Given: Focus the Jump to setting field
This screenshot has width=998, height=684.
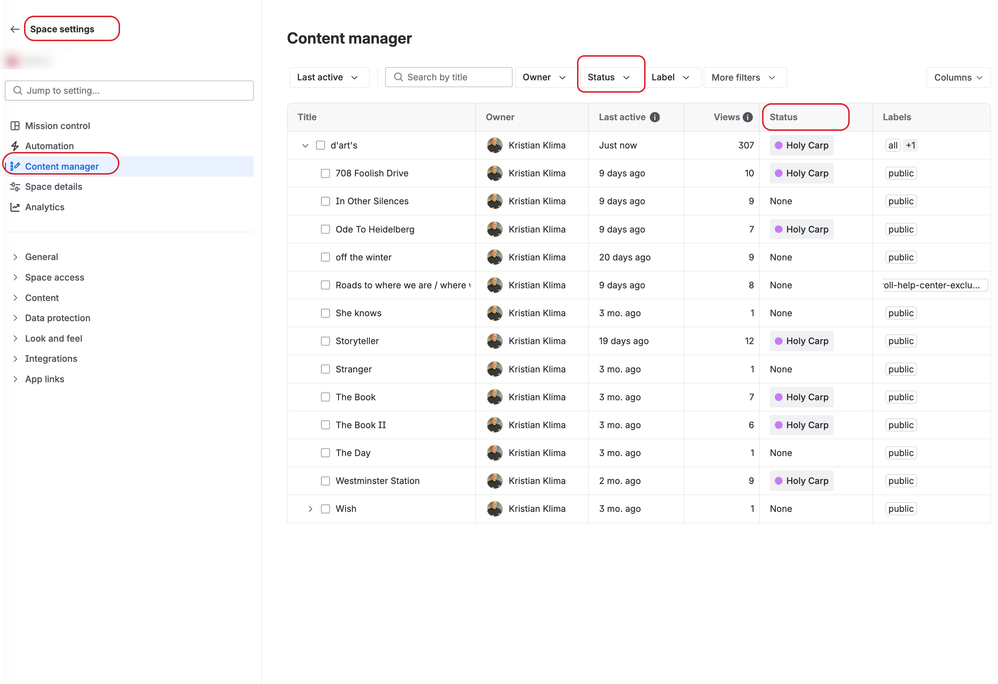Looking at the screenshot, I should point(129,90).
